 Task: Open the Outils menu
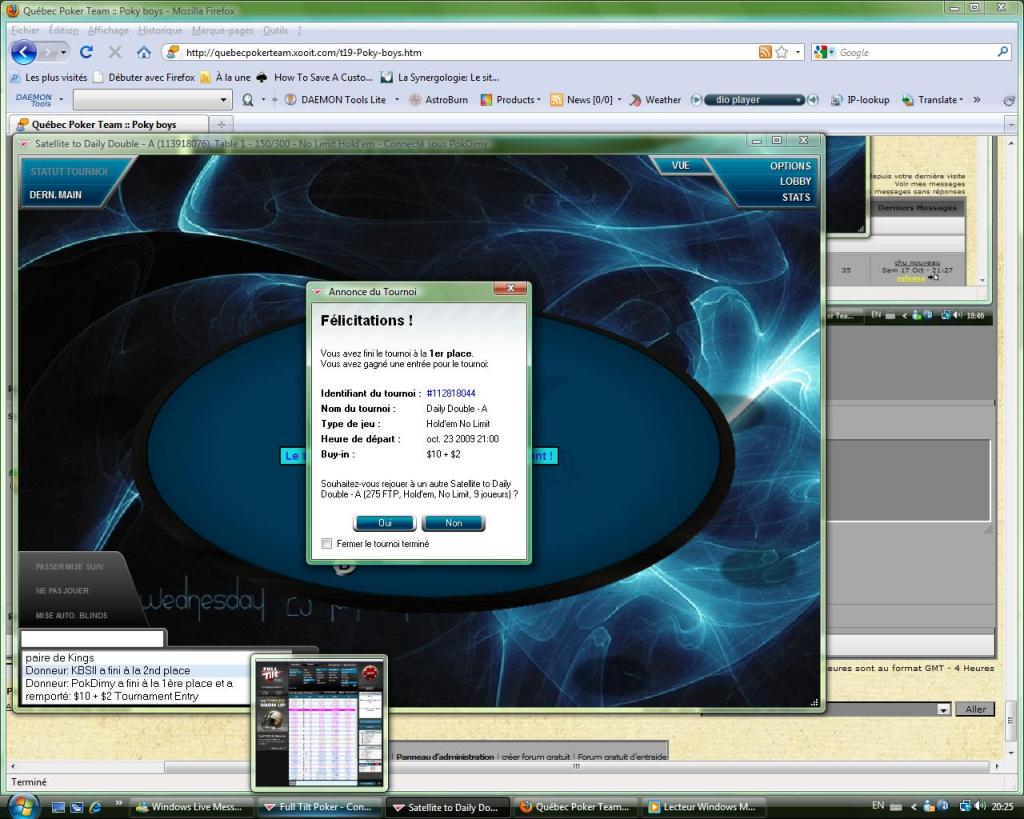tap(275, 30)
